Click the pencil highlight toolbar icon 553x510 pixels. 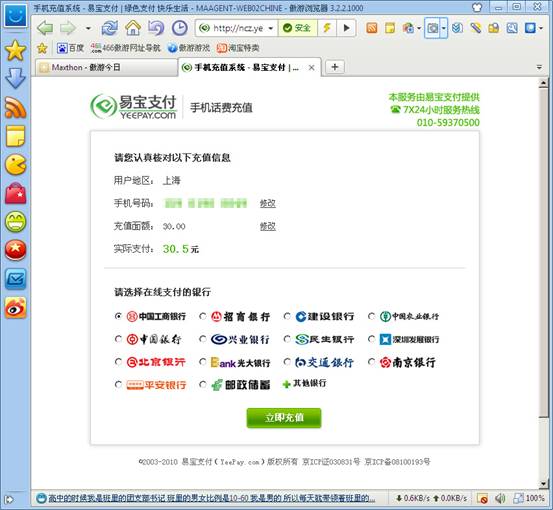475,28
